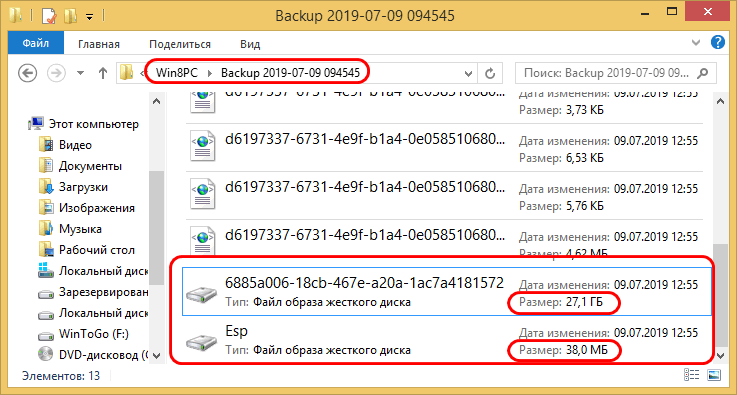Screen dimensions: 737x395
Task: Open the Поделиться ribbon tab
Action: (x=180, y=45)
